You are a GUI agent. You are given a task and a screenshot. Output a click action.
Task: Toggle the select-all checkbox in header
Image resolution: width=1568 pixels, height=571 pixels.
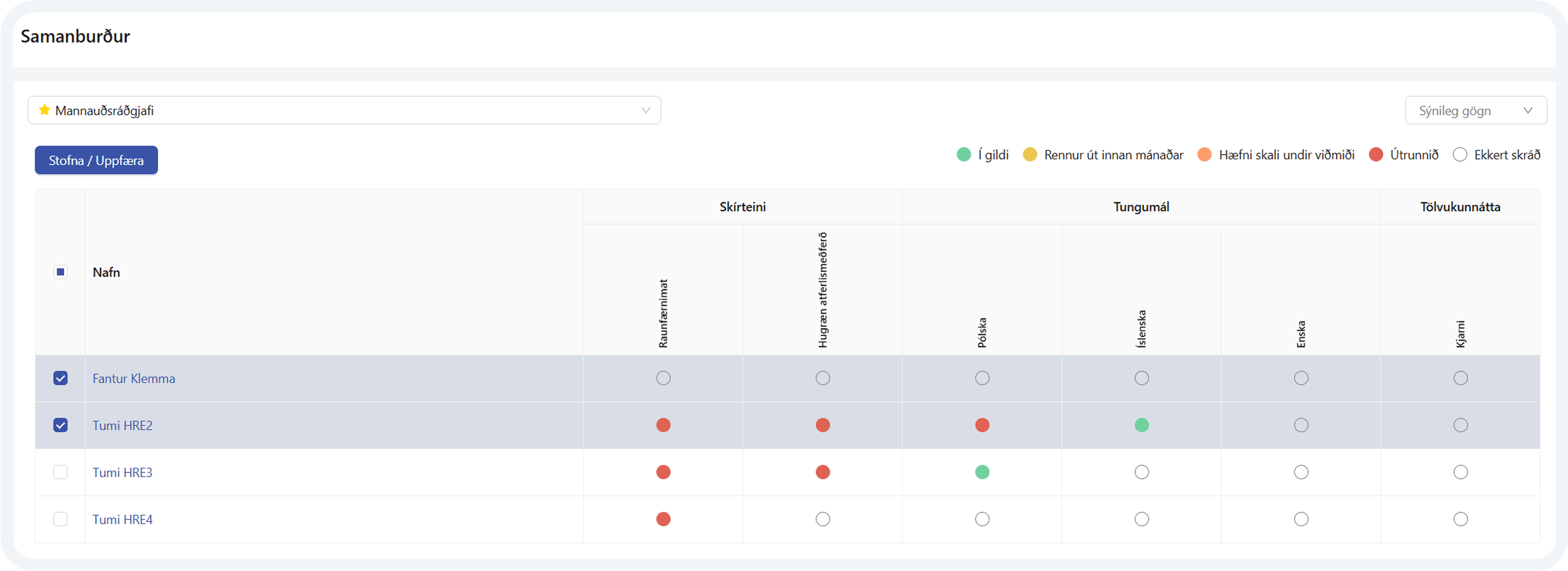pos(60,272)
